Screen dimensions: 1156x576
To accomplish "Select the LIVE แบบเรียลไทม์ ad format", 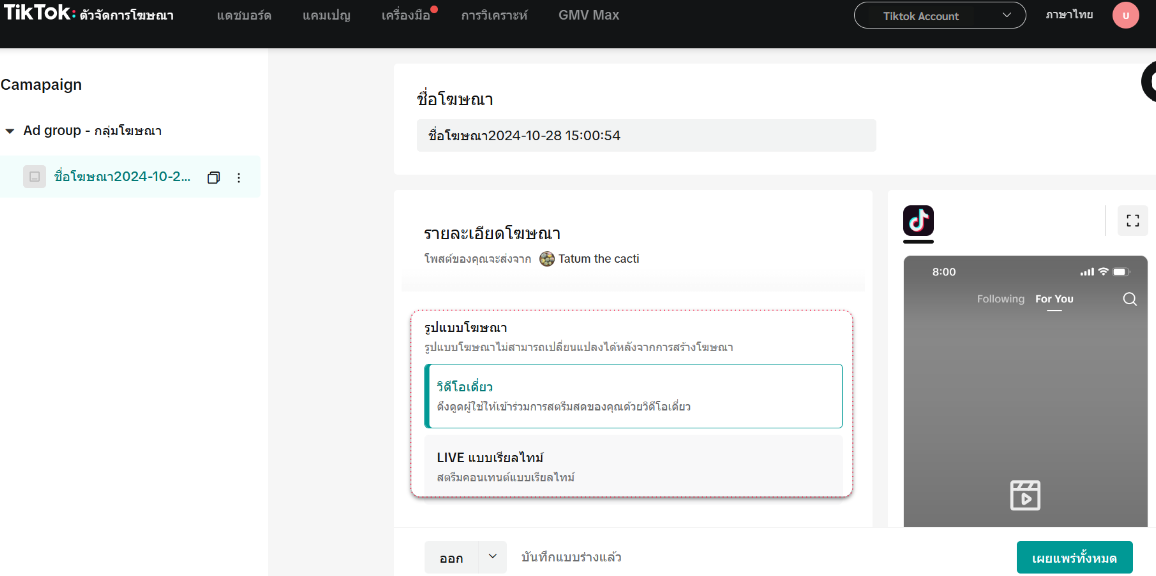I will point(633,466).
